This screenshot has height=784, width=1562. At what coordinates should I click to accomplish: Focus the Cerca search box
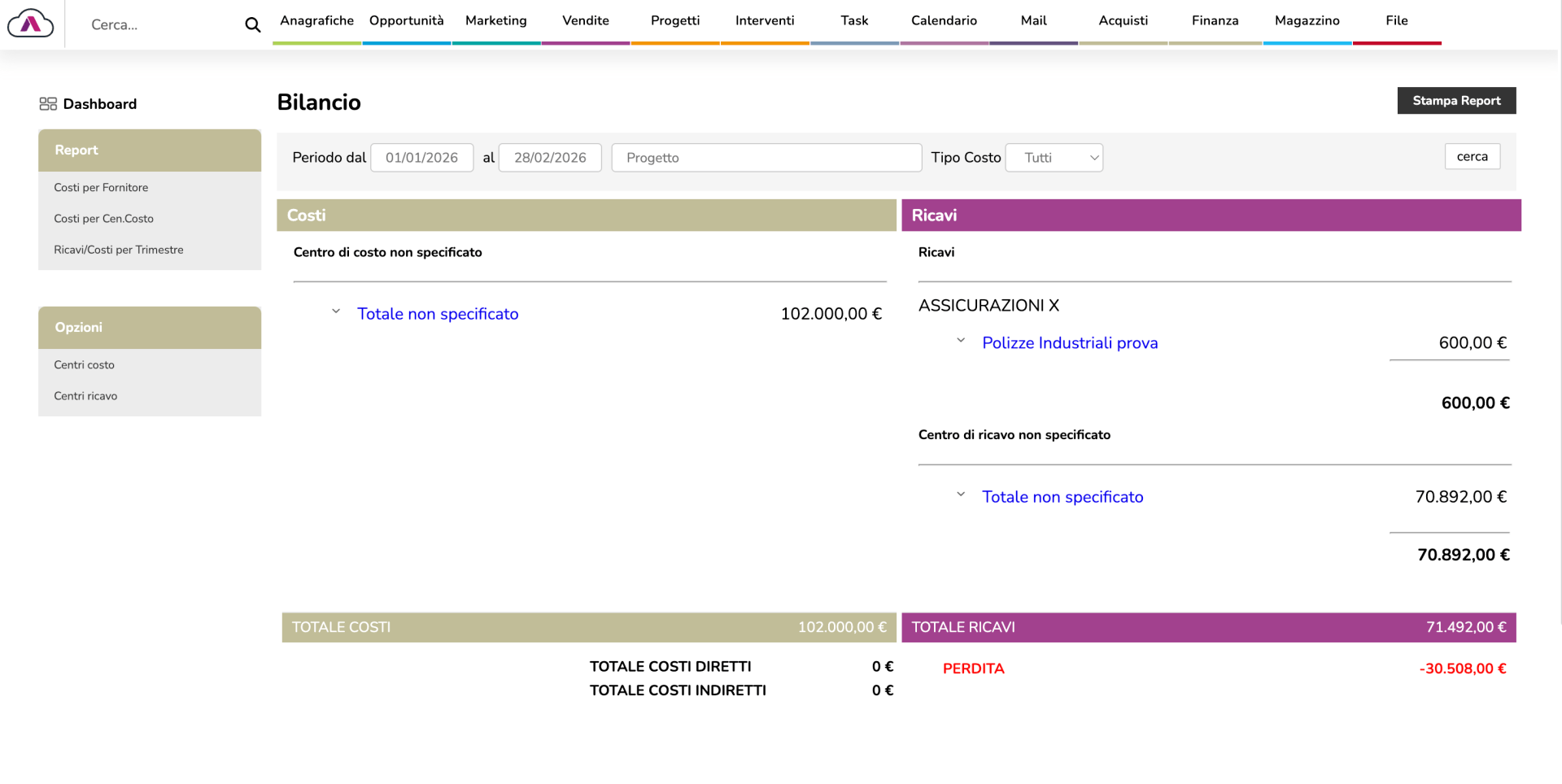[163, 25]
